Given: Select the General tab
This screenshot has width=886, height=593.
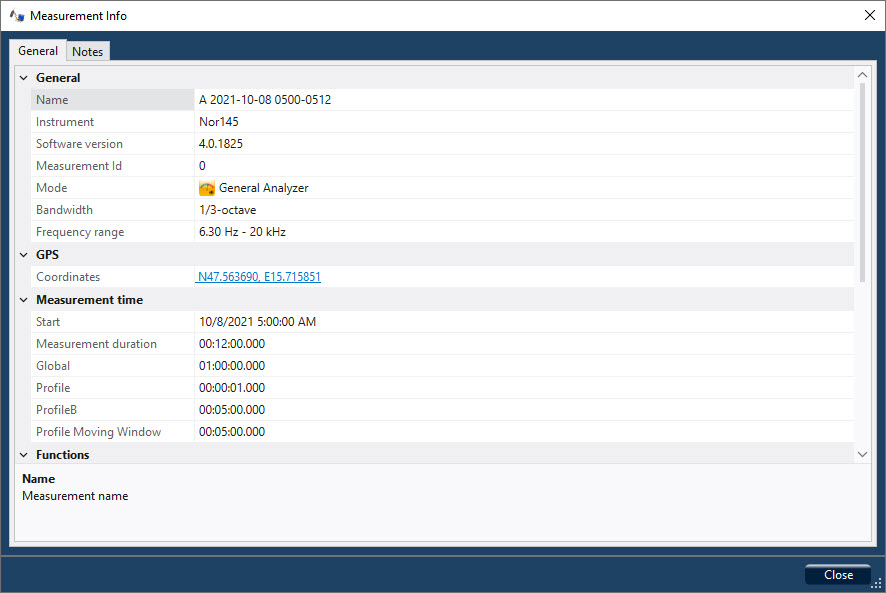Looking at the screenshot, I should [x=38, y=51].
